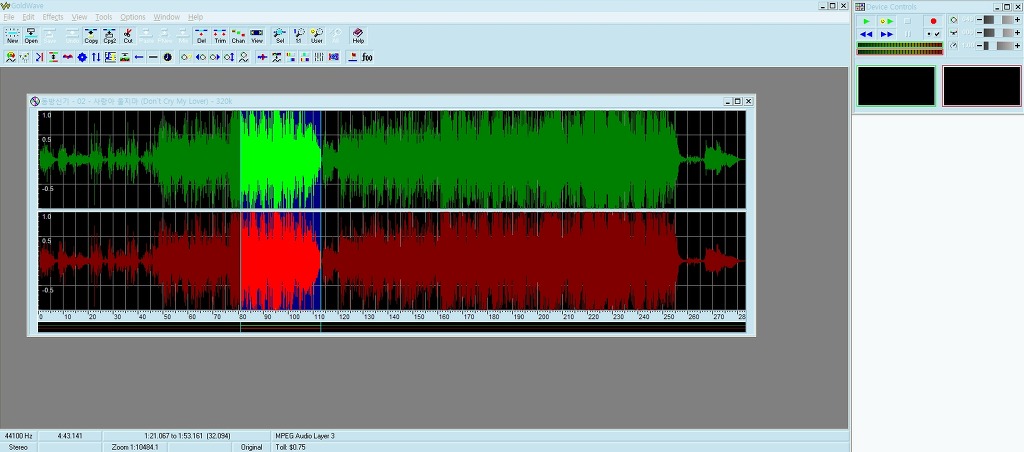
Task: Open the Help book icon
Action: coord(358,36)
